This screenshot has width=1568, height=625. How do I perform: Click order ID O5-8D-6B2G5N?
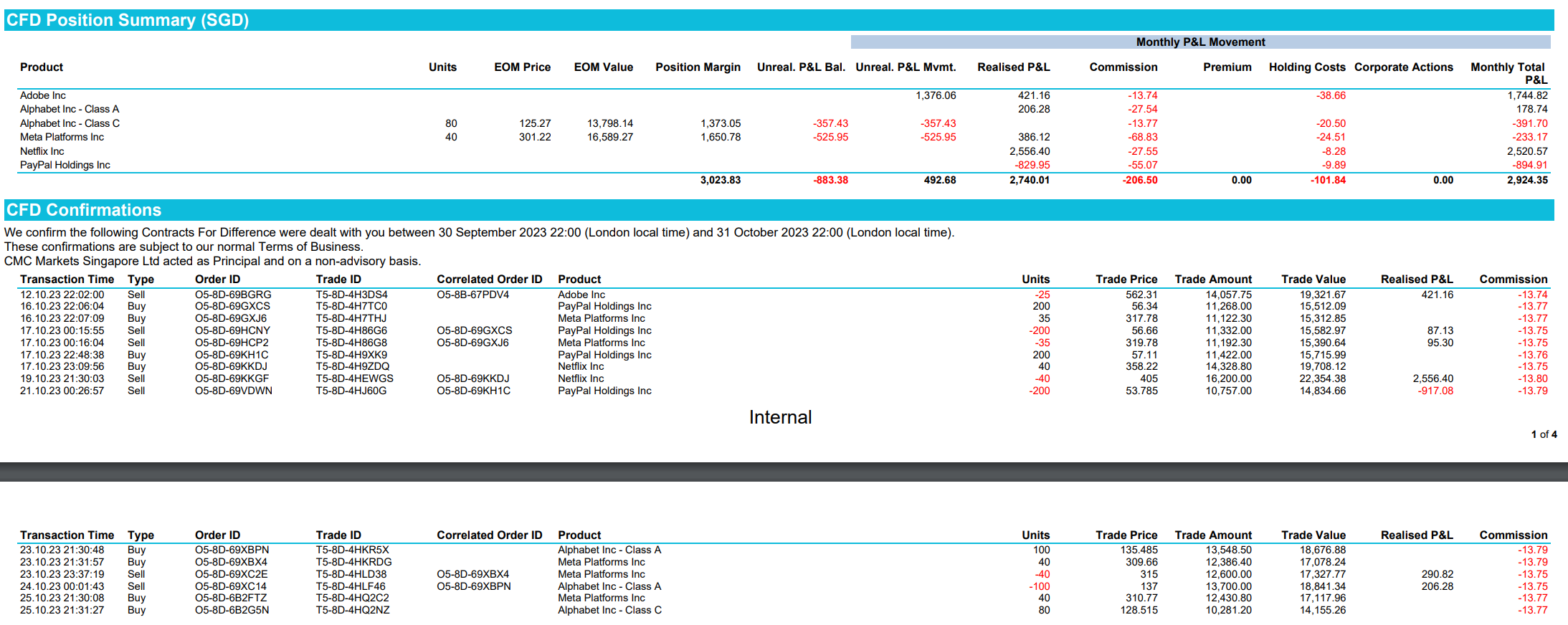pyautogui.click(x=232, y=610)
